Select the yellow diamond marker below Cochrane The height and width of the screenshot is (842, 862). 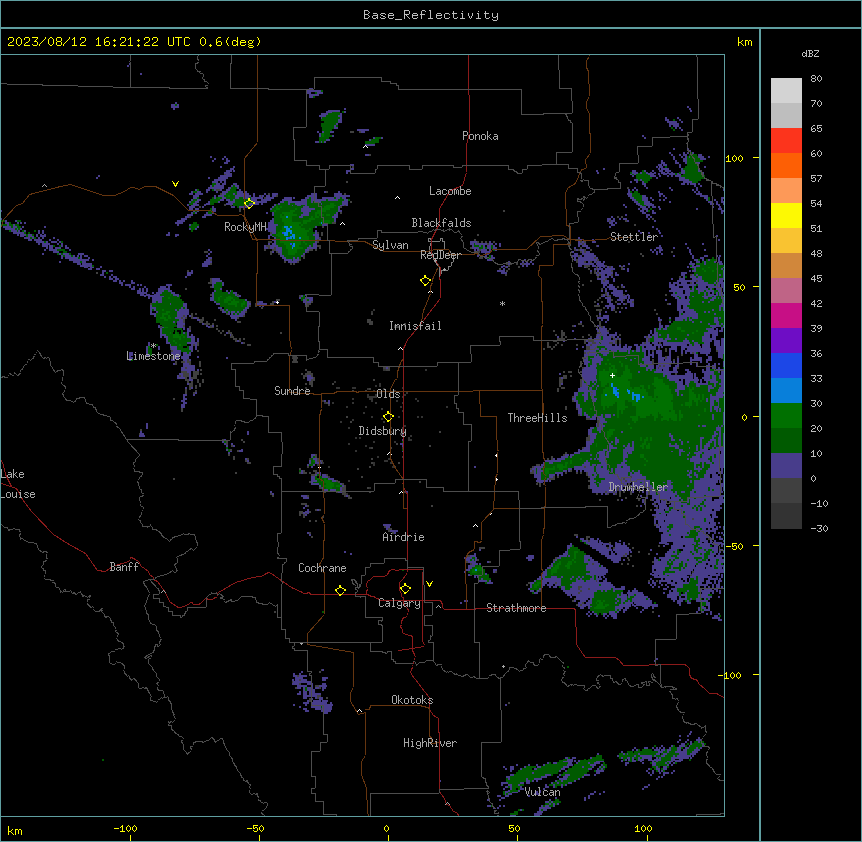click(340, 590)
